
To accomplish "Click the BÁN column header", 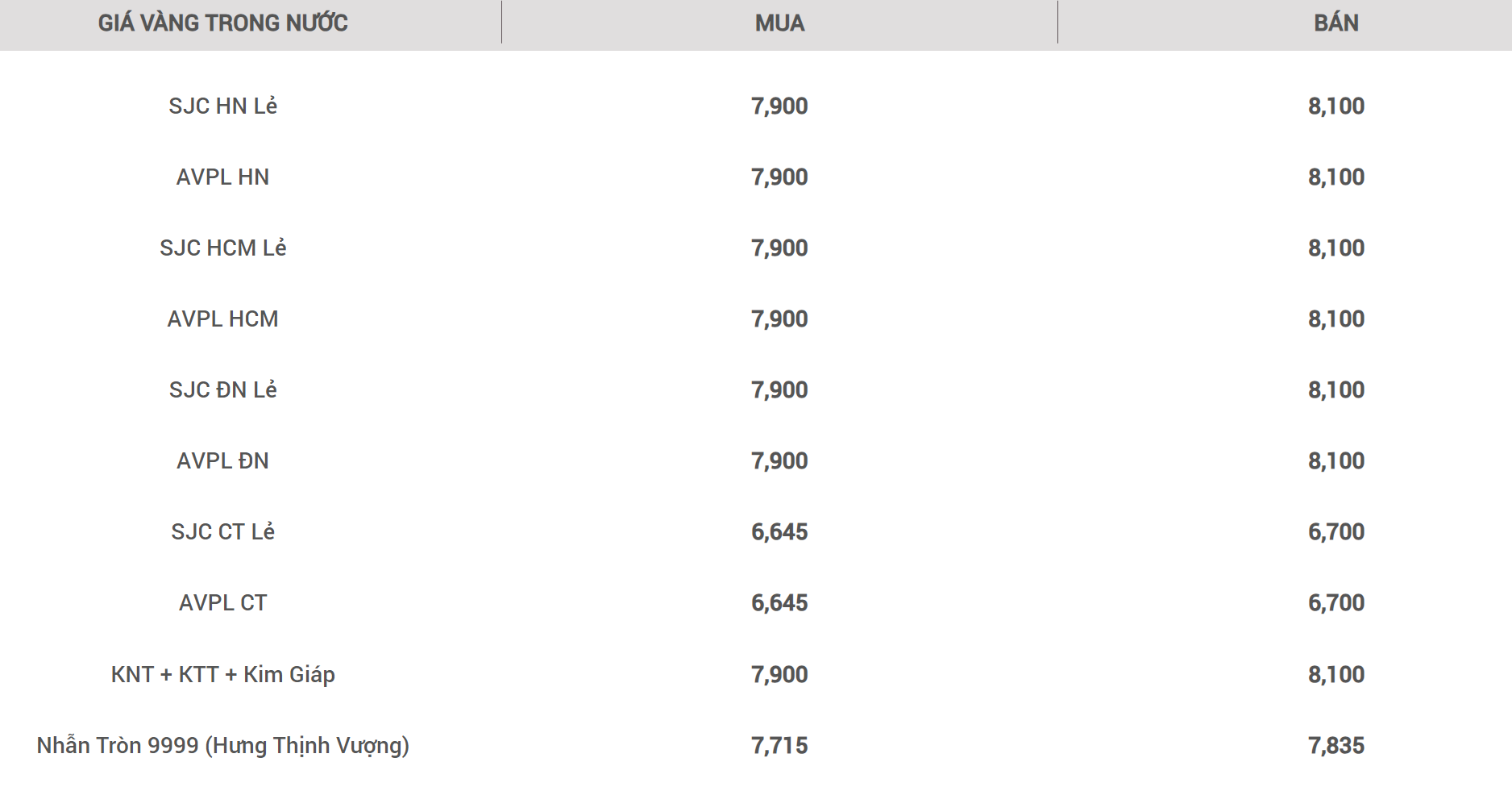I will point(1336,23).
